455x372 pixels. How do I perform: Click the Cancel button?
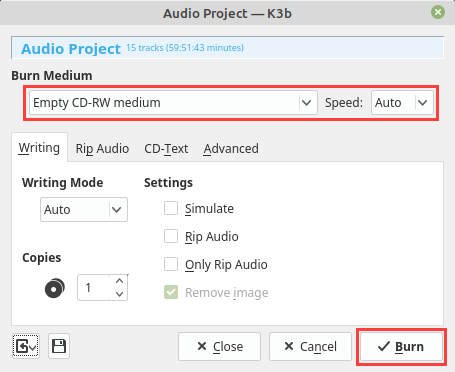[x=310, y=347]
